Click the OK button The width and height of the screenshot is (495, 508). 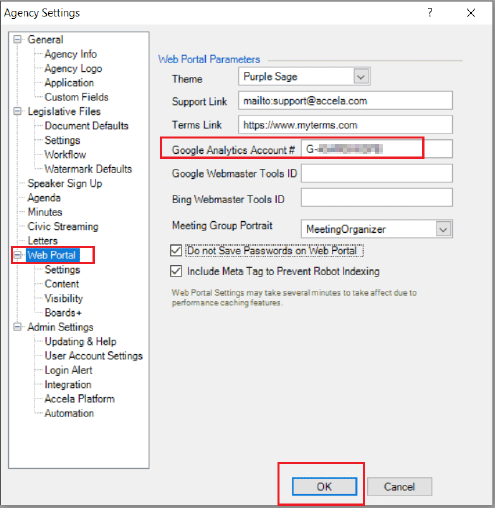click(x=324, y=487)
